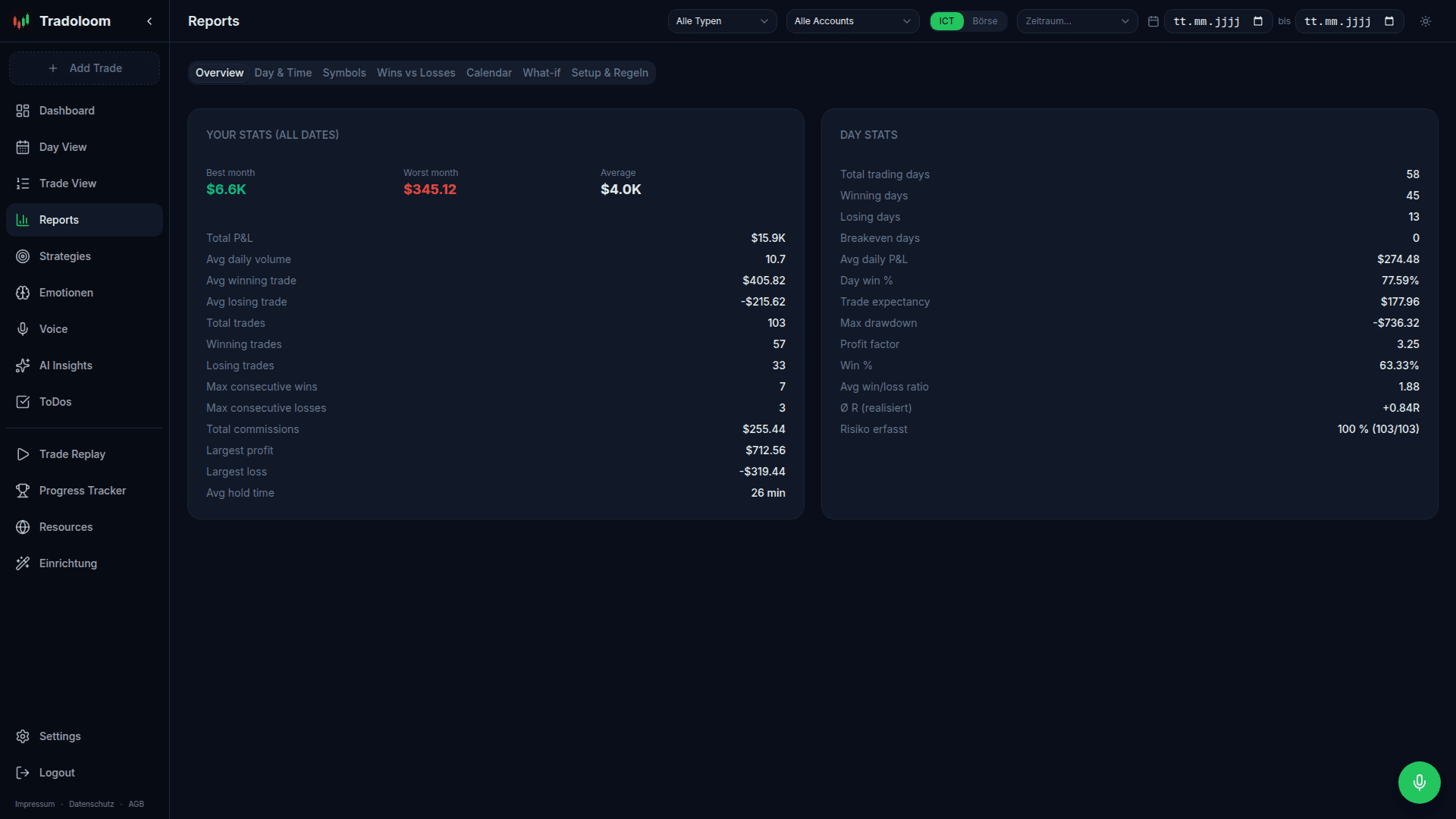1456x819 pixels.
Task: Click the Add Trade button
Action: tap(84, 68)
